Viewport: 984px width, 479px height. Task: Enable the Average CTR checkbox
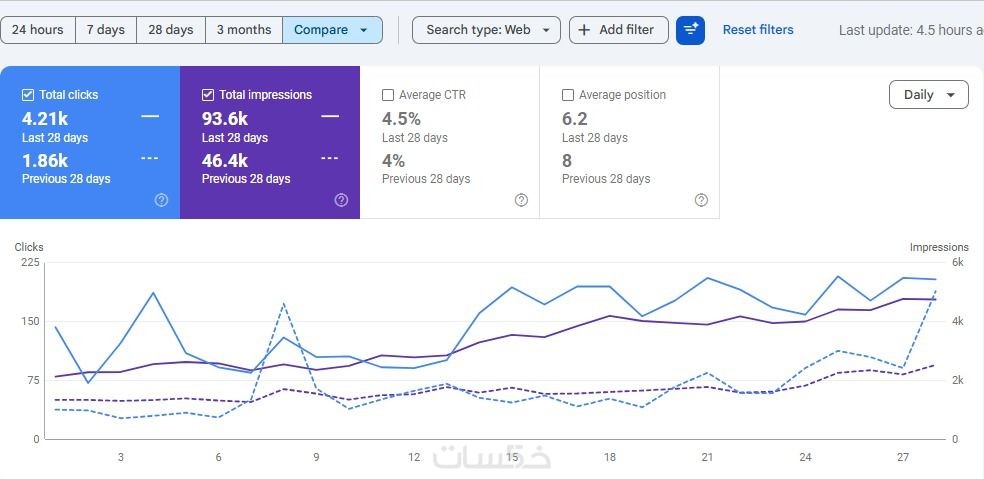388,95
